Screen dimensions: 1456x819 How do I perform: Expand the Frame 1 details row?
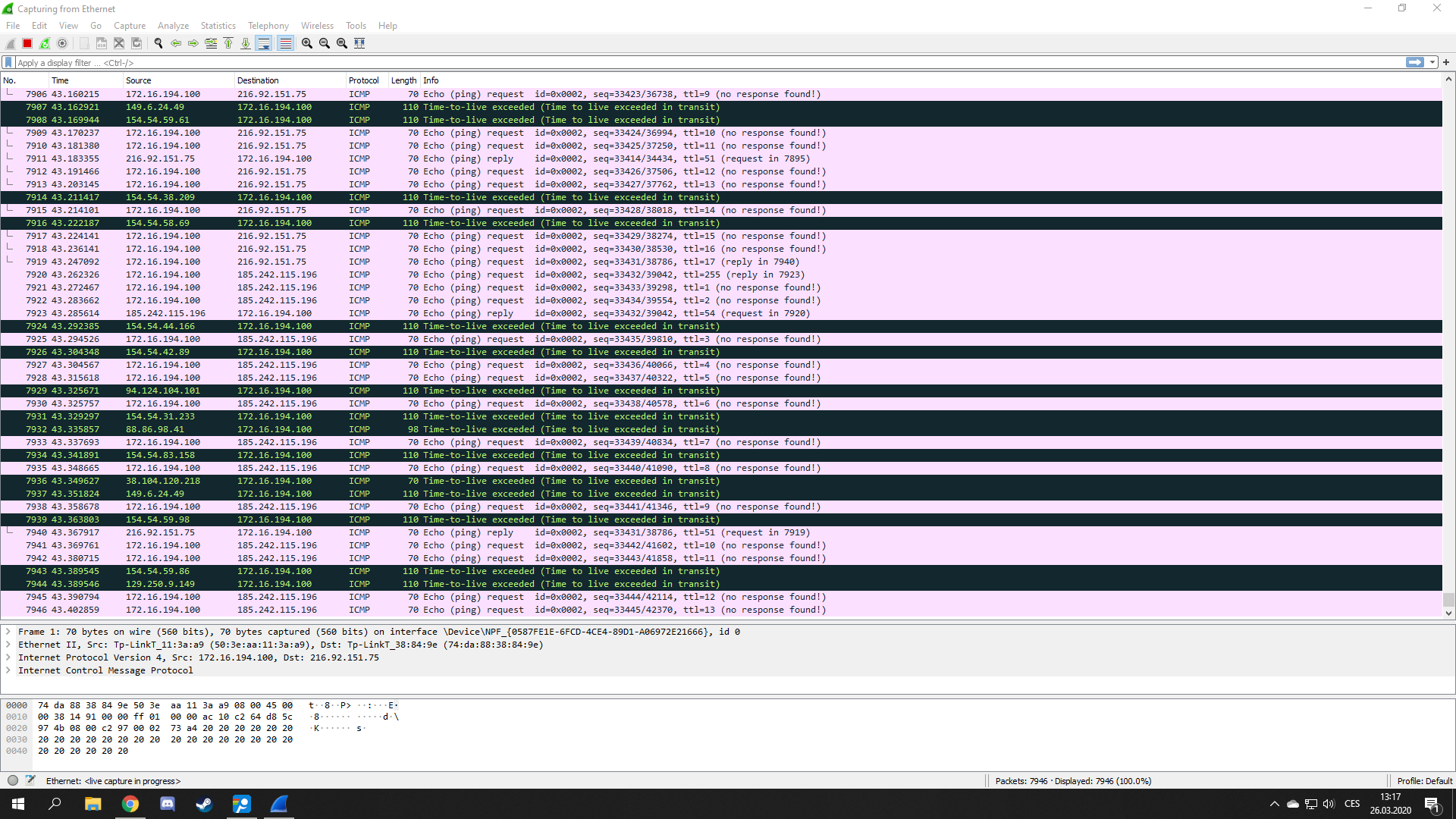(8, 632)
